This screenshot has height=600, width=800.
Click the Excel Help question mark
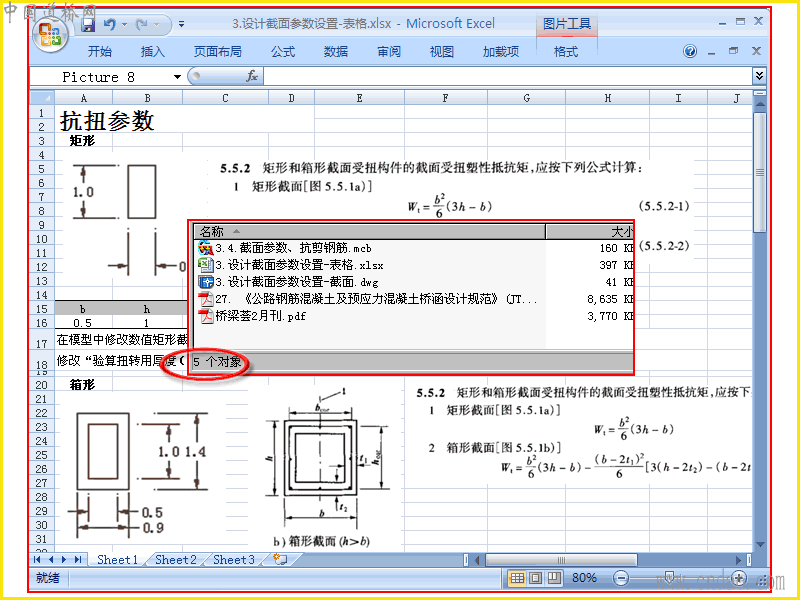point(690,51)
